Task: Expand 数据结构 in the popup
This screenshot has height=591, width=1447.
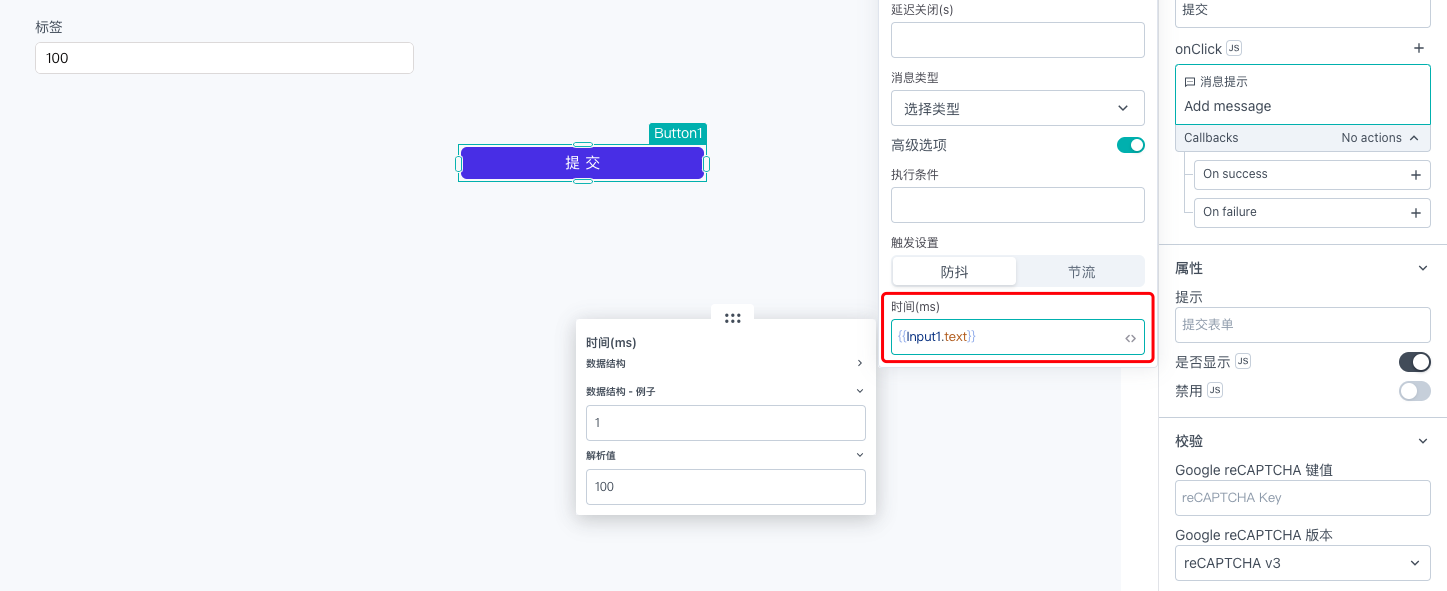Action: click(860, 363)
